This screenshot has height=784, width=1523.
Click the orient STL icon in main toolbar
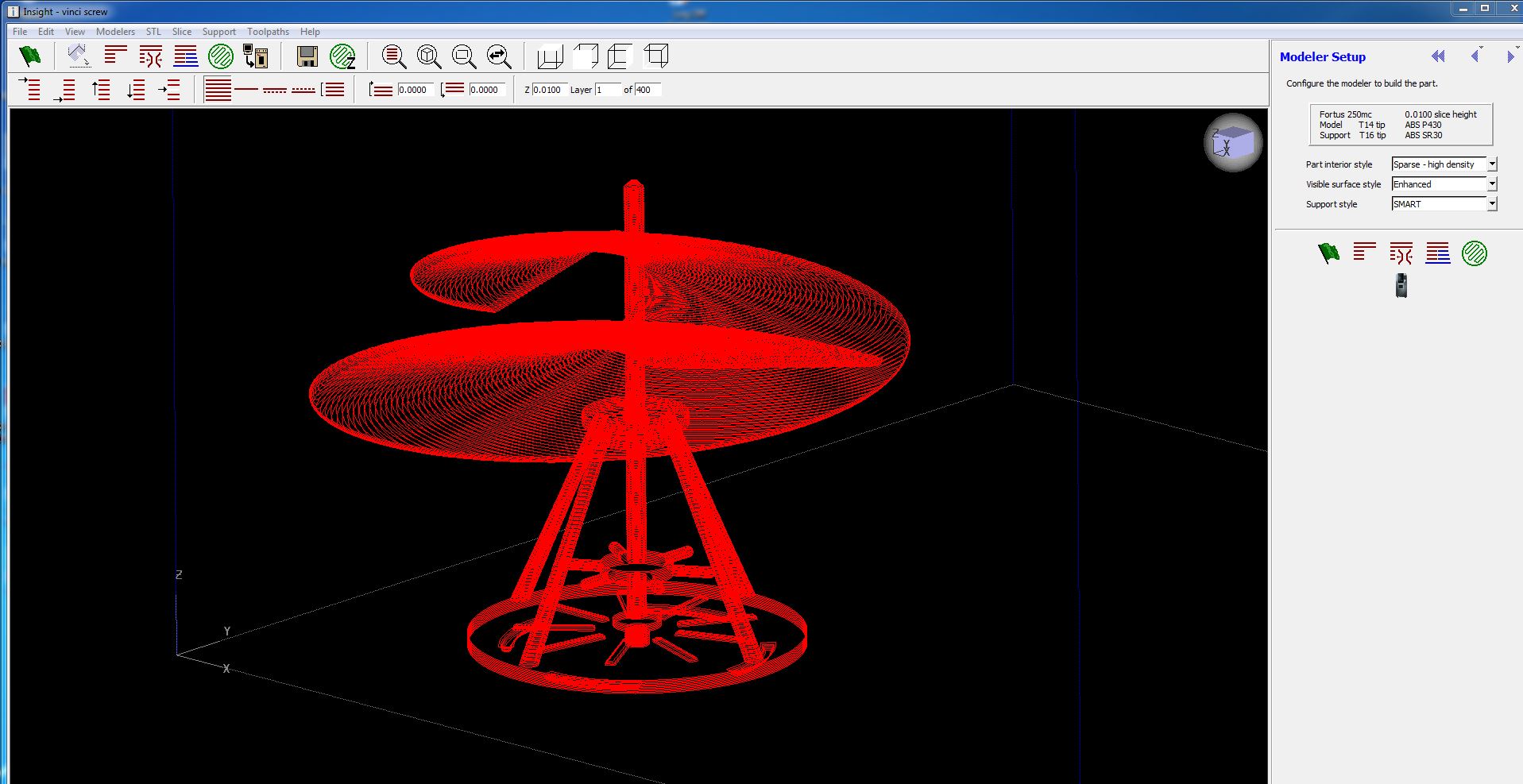[x=79, y=56]
